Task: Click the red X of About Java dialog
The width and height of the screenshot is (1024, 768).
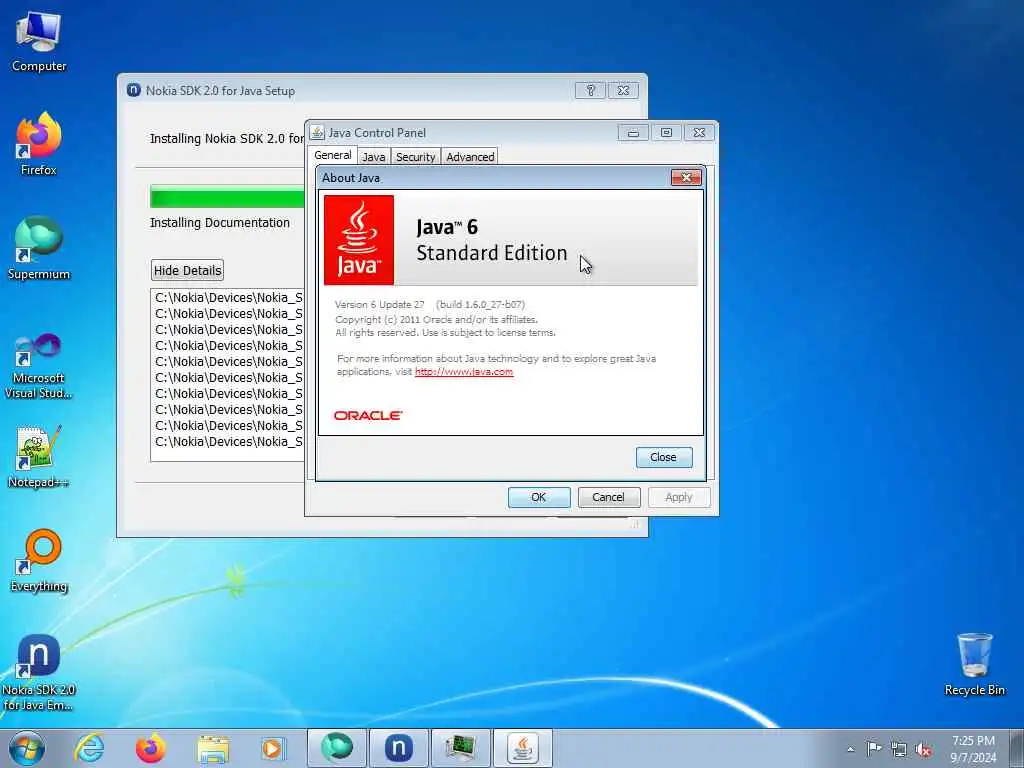Action: 686,177
